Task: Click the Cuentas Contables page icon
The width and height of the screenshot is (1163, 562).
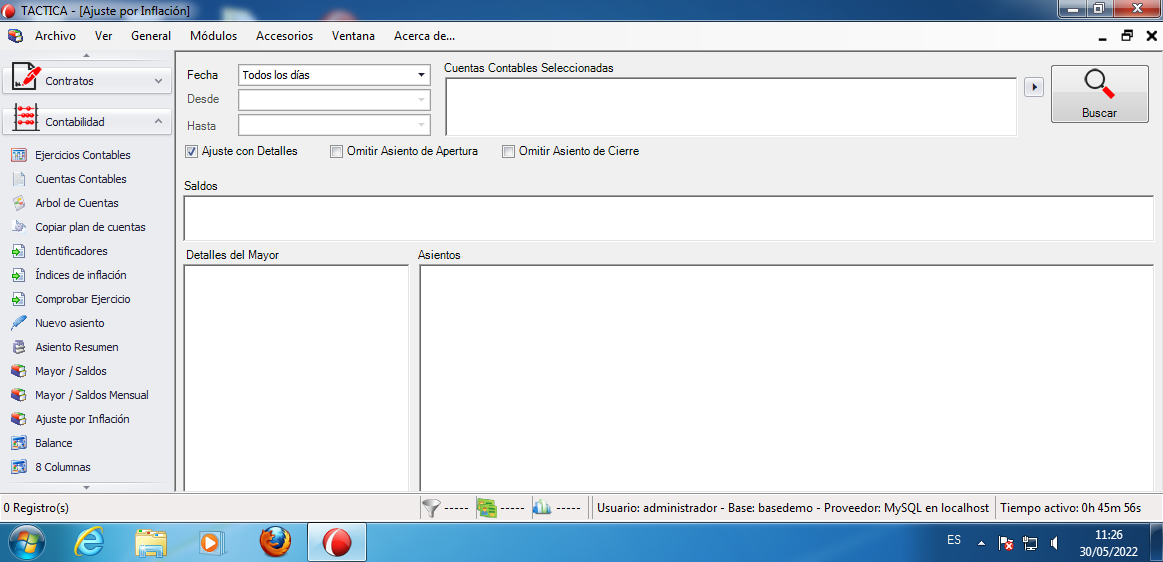Action: pos(19,179)
